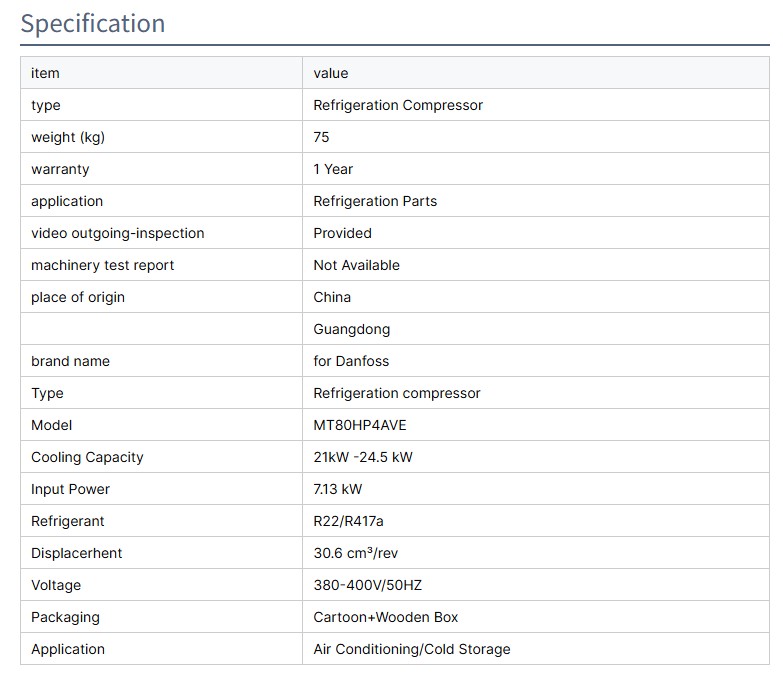Click the 'China' place of origin value
Image resolution: width=783 pixels, height=675 pixels.
coord(332,297)
